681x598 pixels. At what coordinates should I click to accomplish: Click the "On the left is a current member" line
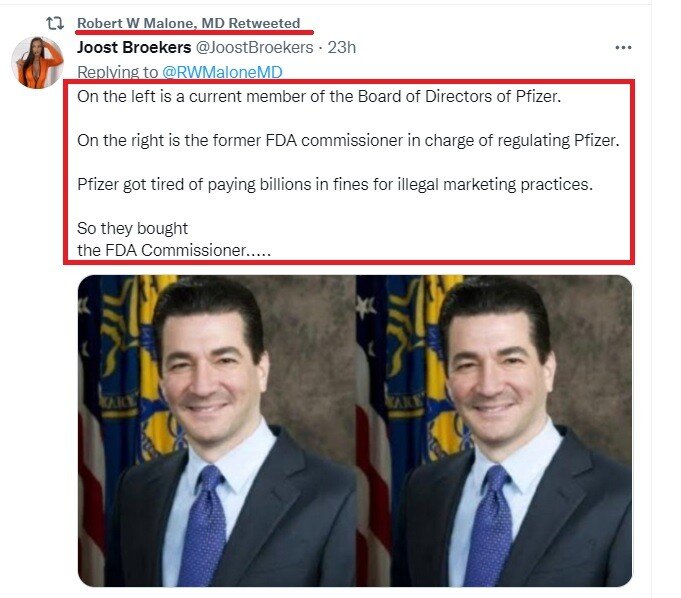[319, 96]
